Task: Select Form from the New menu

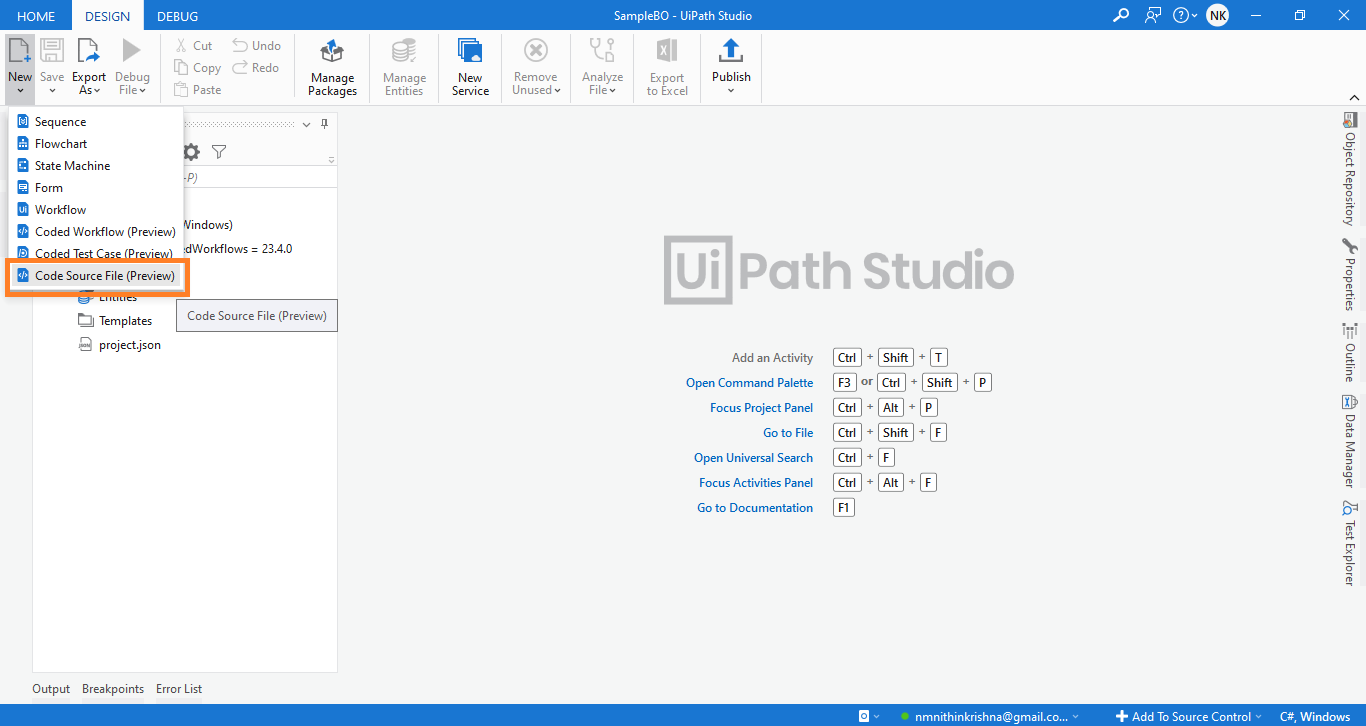Action: click(95, 188)
